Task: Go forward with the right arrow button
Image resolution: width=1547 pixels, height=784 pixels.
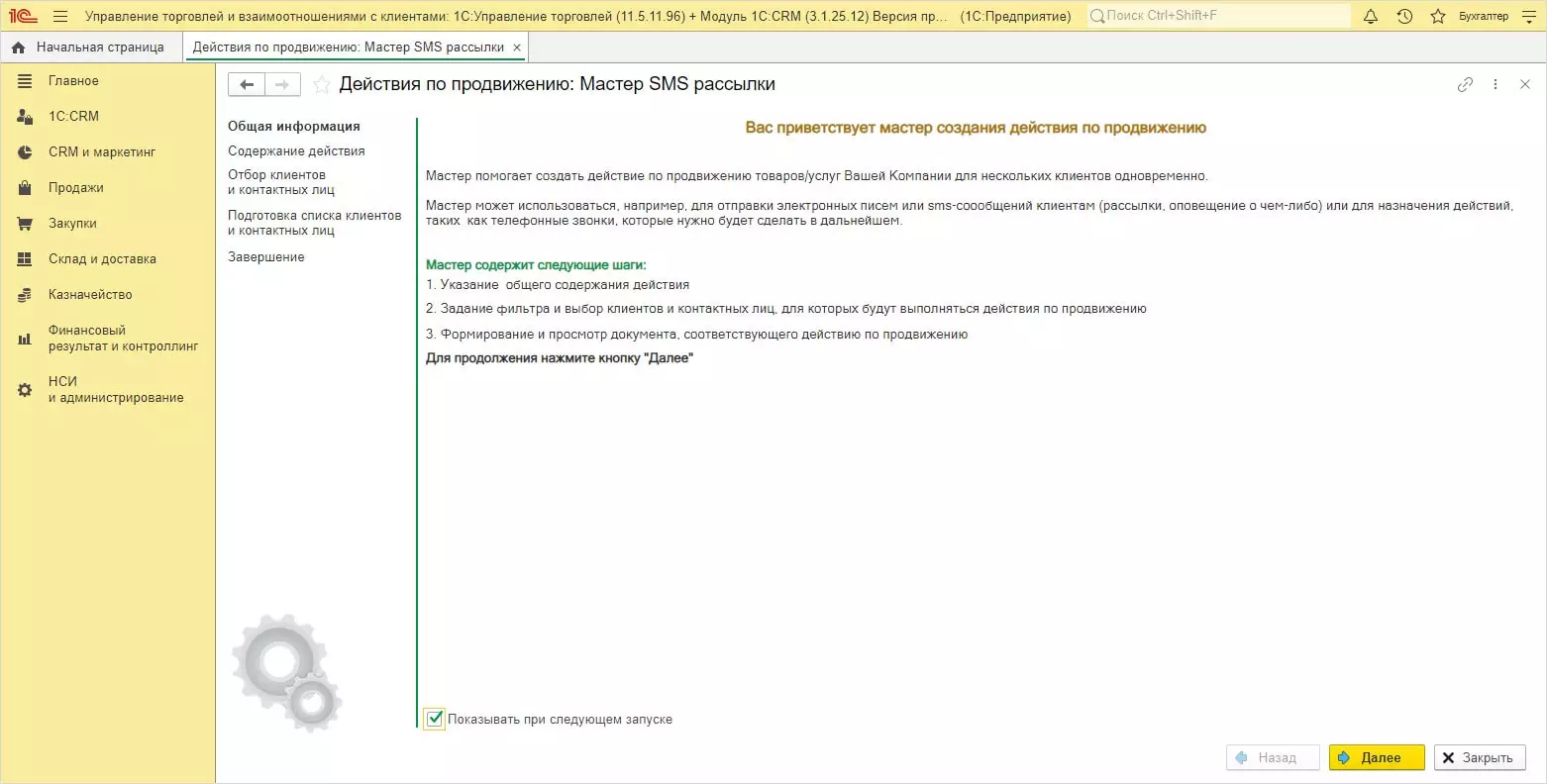Action: (282, 85)
